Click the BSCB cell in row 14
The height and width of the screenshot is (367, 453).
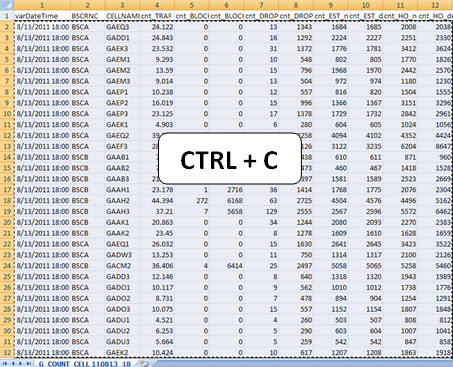[x=88, y=157]
